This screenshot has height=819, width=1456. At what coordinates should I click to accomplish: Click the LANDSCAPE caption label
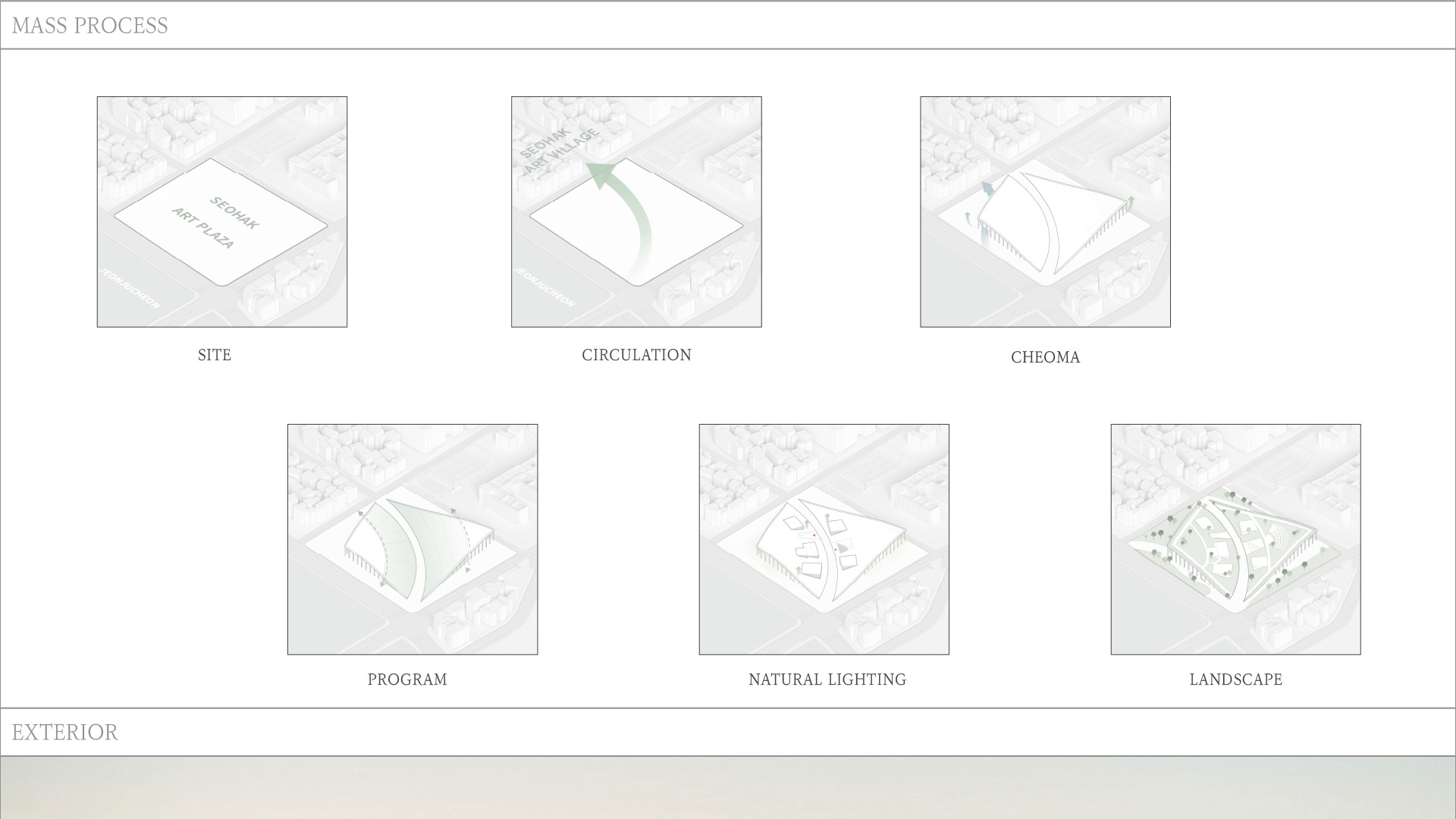point(1235,679)
